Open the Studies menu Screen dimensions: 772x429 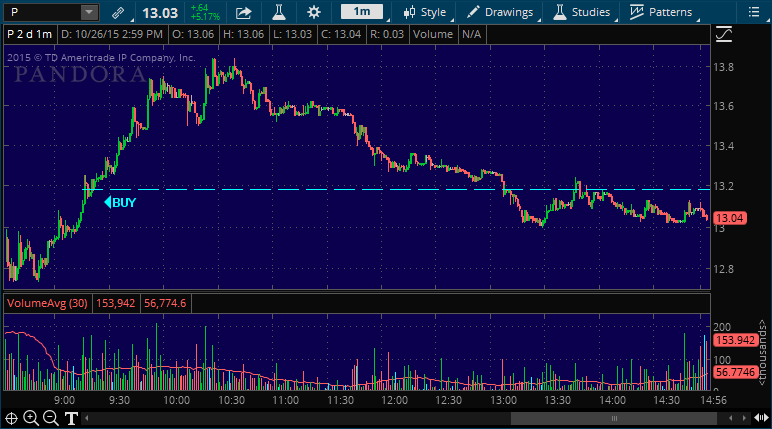[581, 12]
